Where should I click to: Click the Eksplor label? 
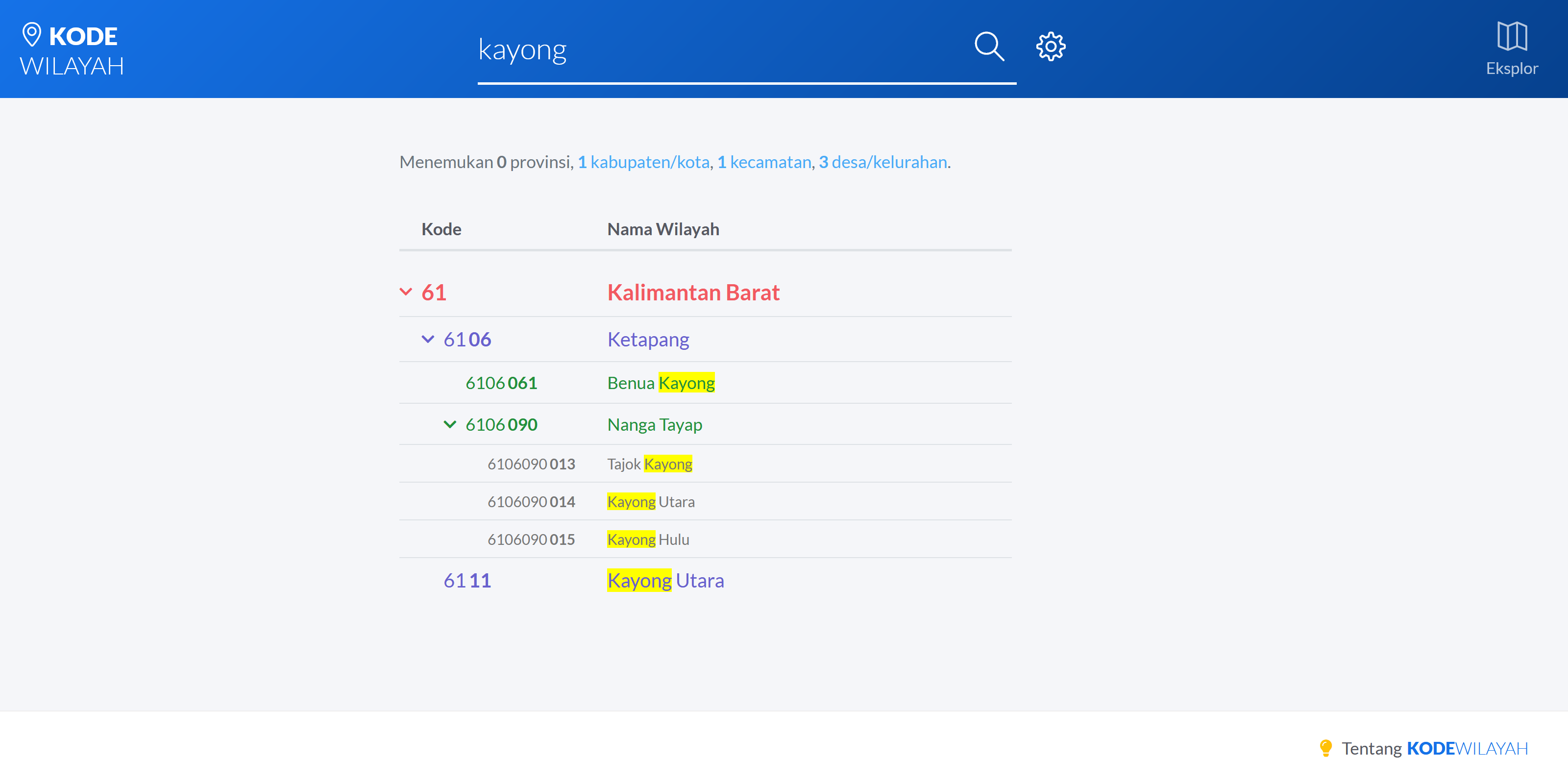coord(1512,68)
